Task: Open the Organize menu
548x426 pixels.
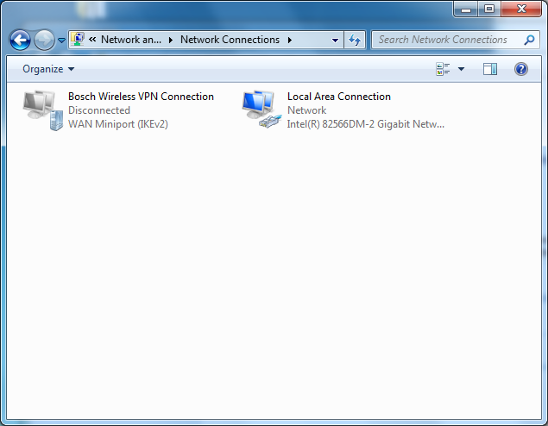Action: click(x=48, y=69)
